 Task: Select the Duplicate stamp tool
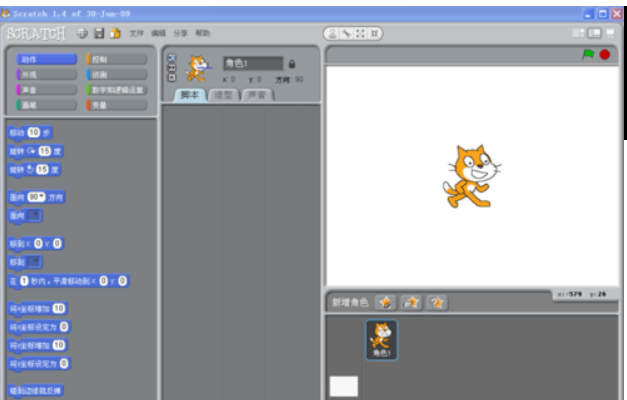[332, 34]
